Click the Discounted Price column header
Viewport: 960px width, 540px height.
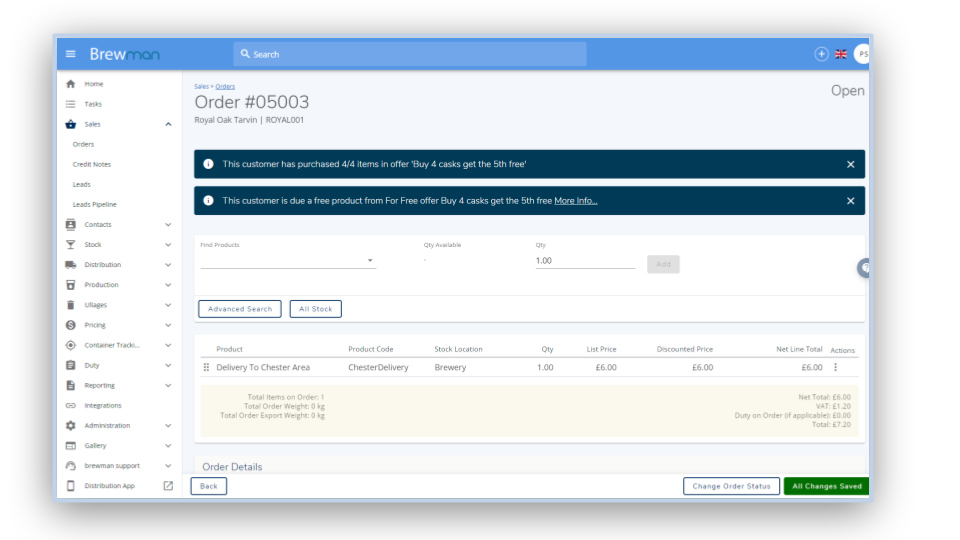coord(684,349)
